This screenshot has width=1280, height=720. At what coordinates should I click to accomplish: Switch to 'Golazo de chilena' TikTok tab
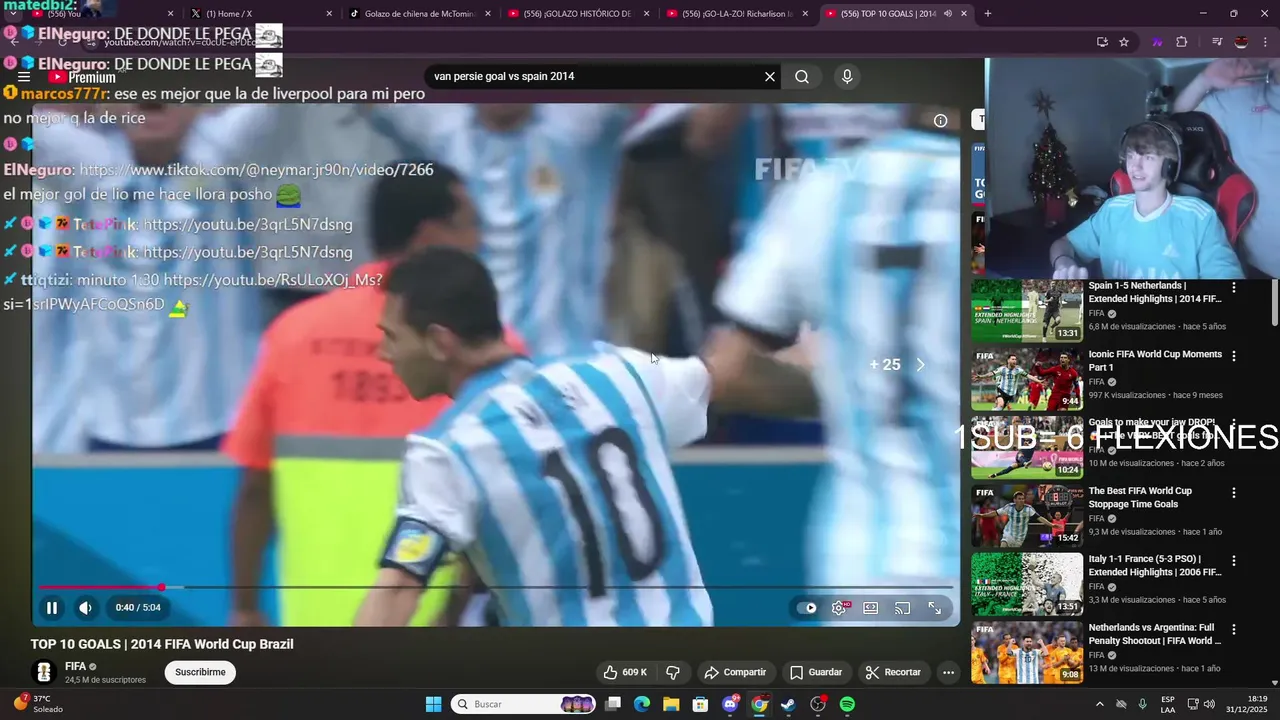click(x=421, y=14)
